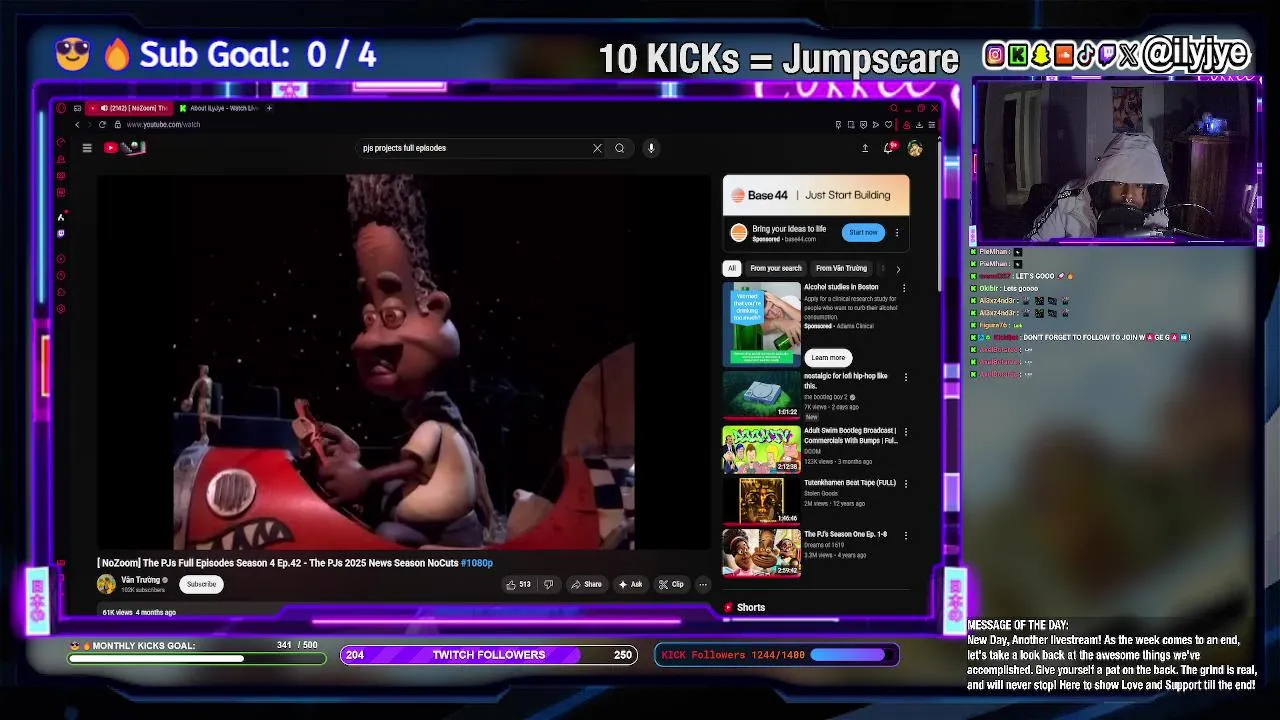Open the Opera GX logo menu
Screen dimensions: 1280x720
[61, 108]
